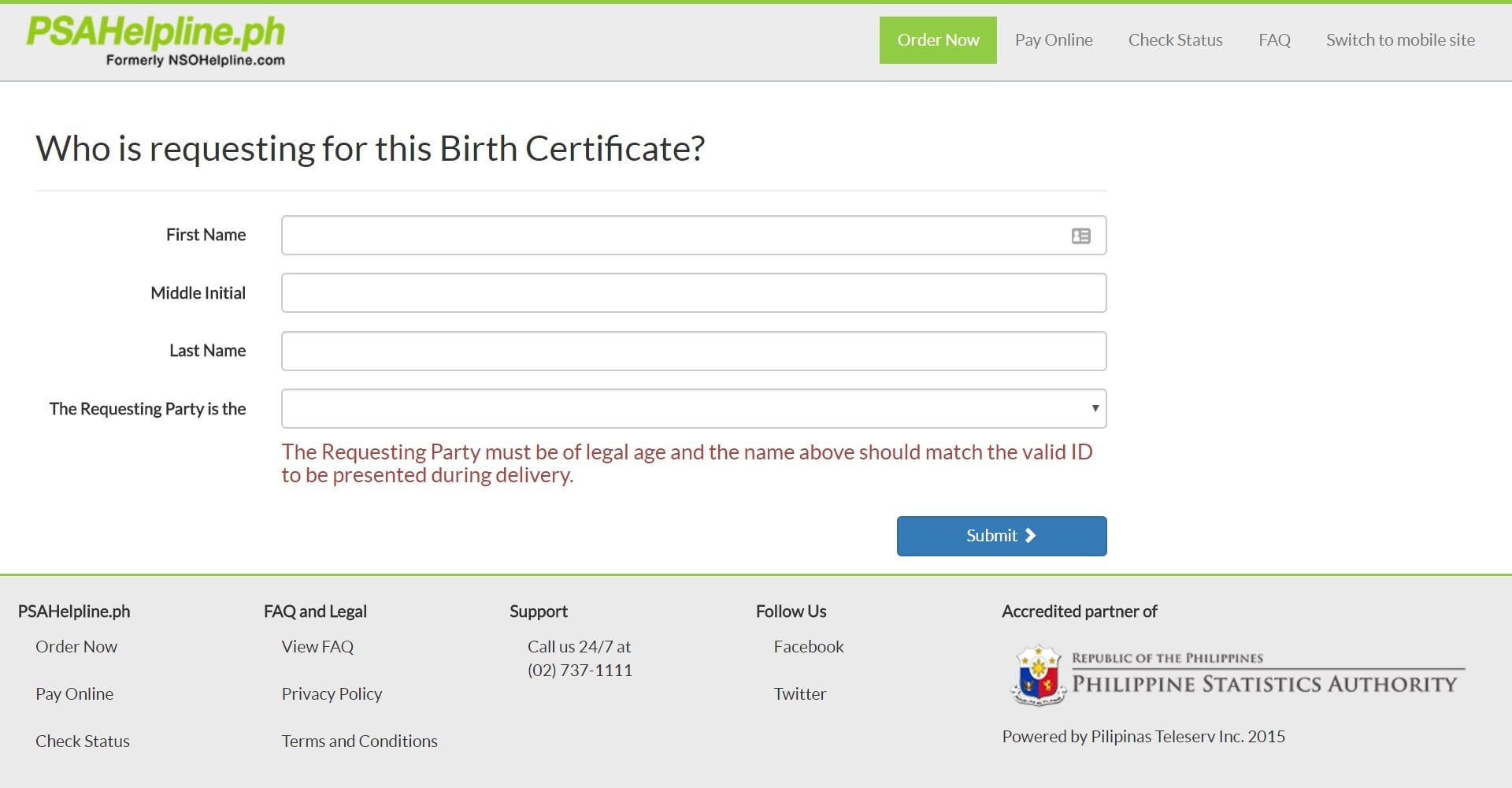Click the autofill contact card icon in First Name
1512x788 pixels.
pyautogui.click(x=1080, y=236)
